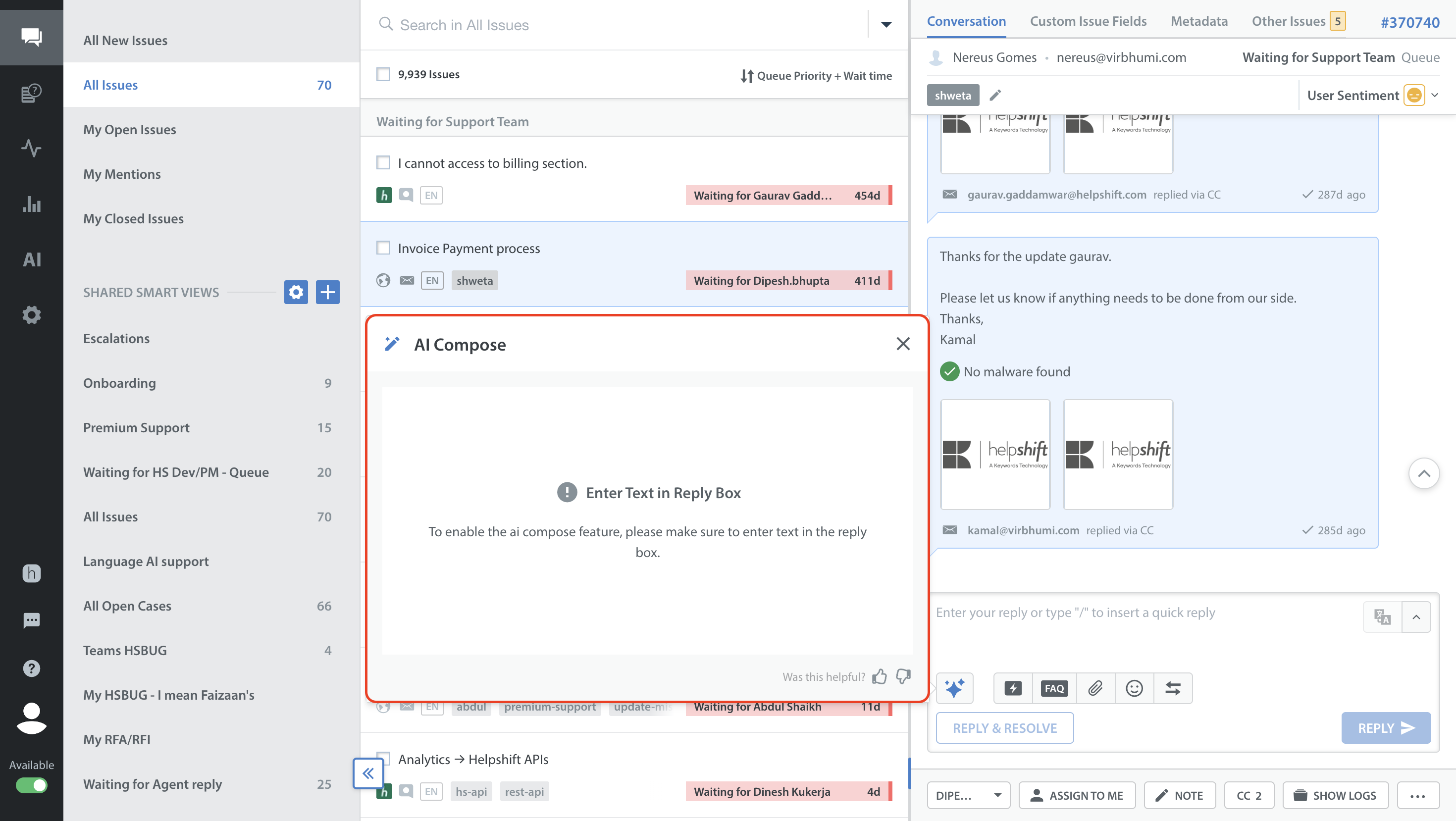The height and width of the screenshot is (821, 1456).
Task: Click ASSIGN TO ME button
Action: click(1077, 795)
